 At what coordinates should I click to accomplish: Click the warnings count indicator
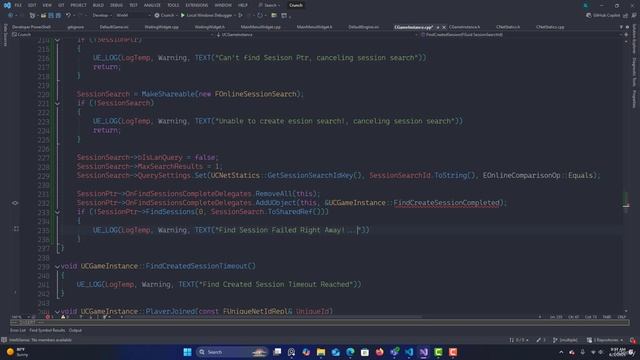point(64,317)
